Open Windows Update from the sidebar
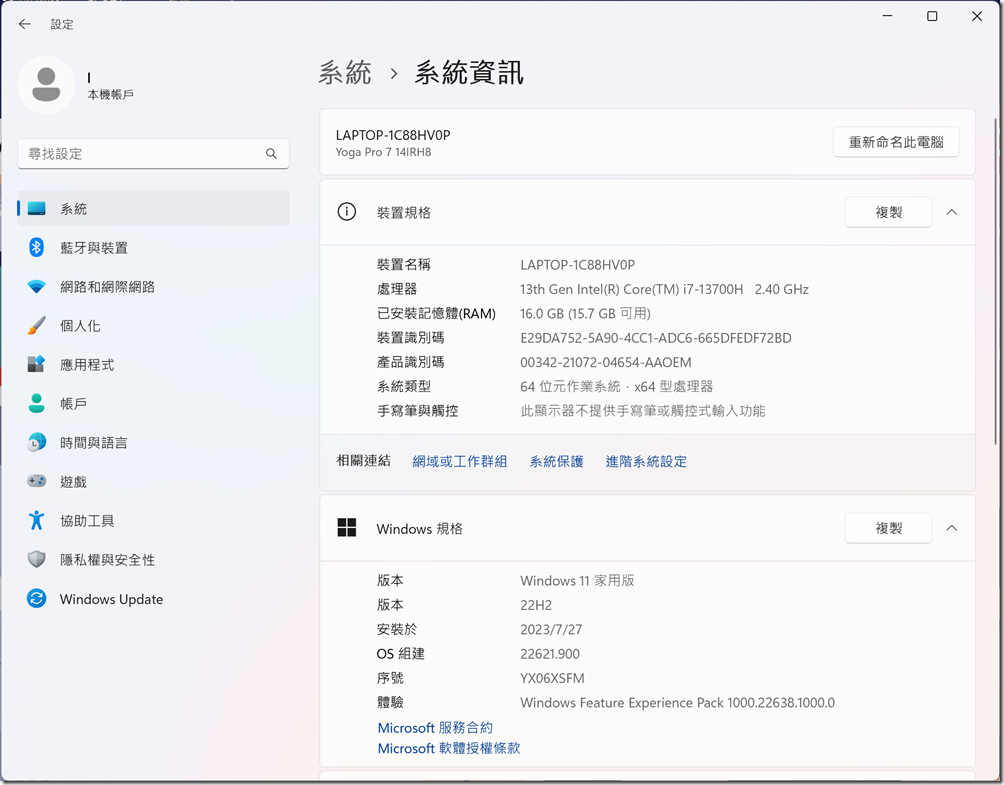Image resolution: width=1004 pixels, height=785 pixels. [x=110, y=600]
